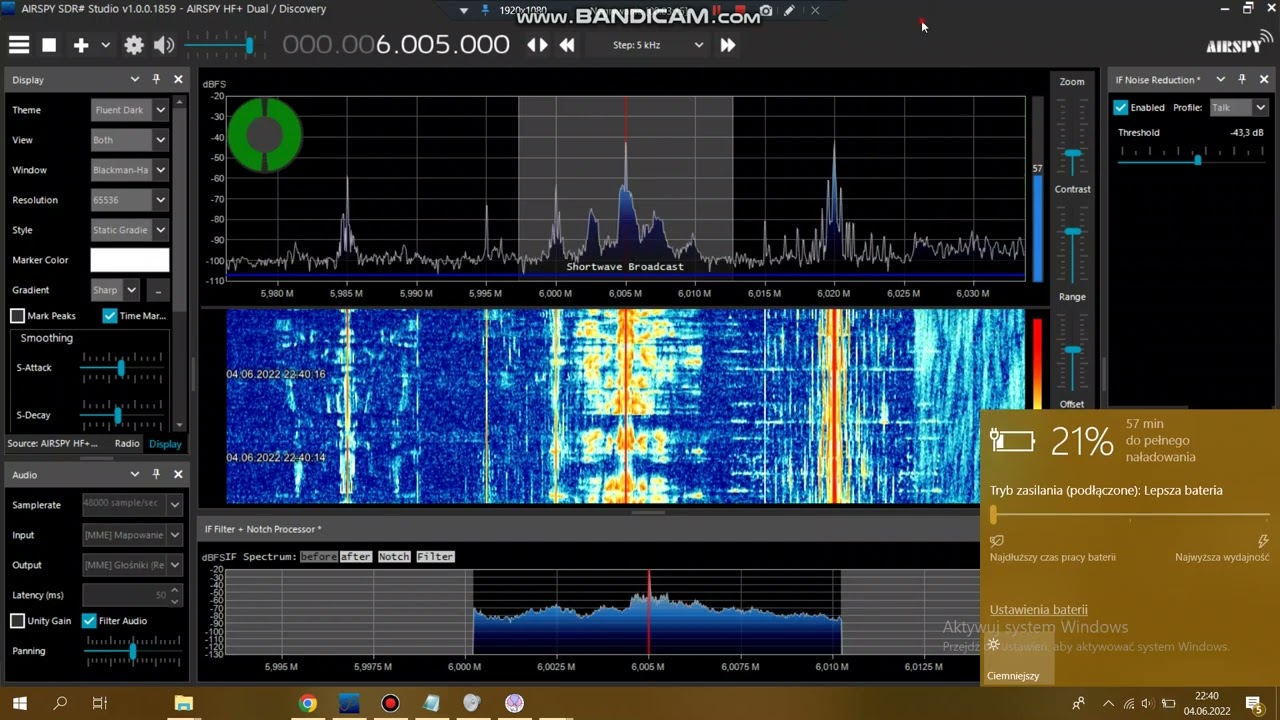
Task: Stop the radio with square button
Action: (49, 45)
